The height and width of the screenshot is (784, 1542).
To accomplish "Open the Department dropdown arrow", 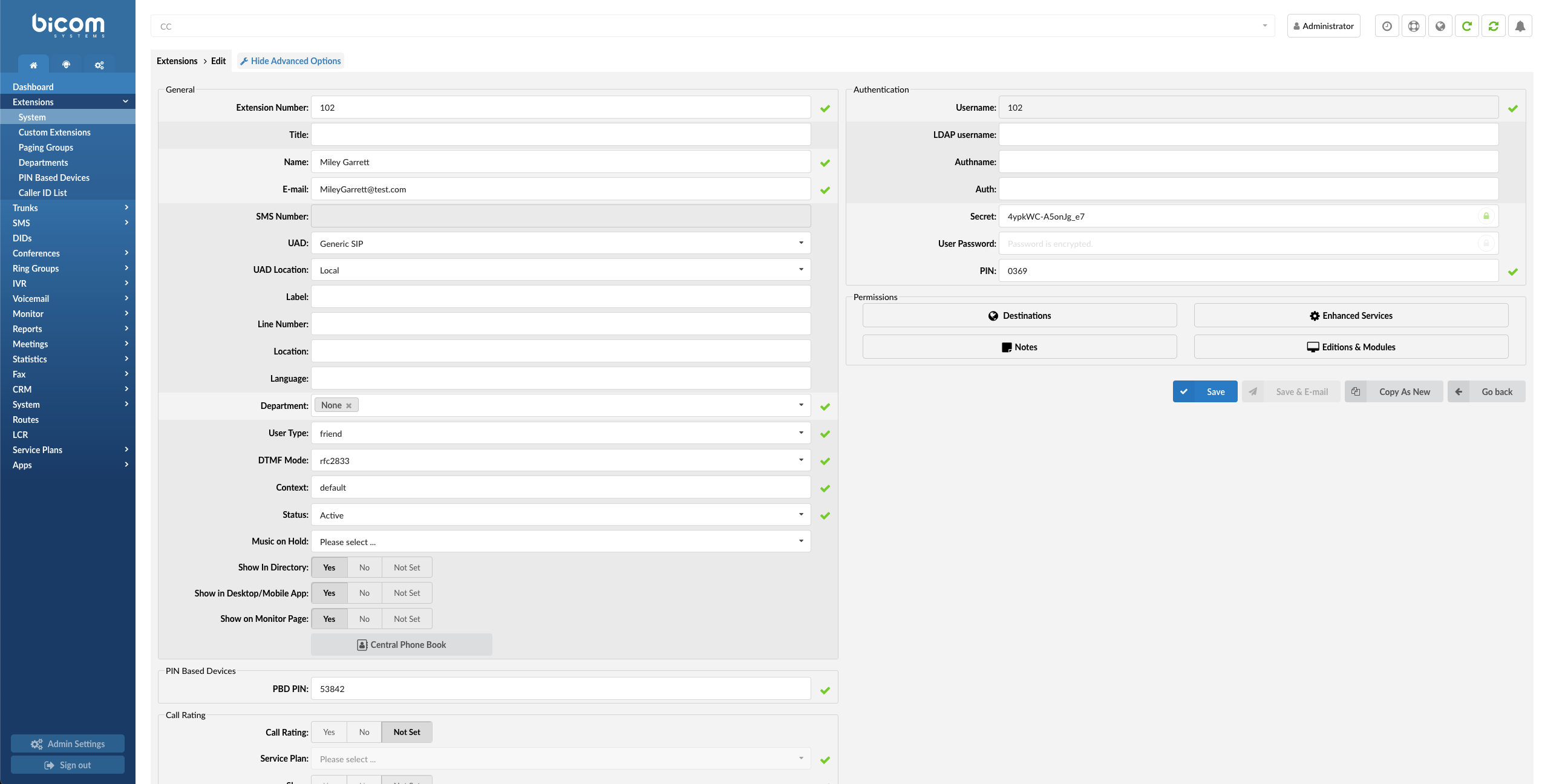I will (801, 405).
